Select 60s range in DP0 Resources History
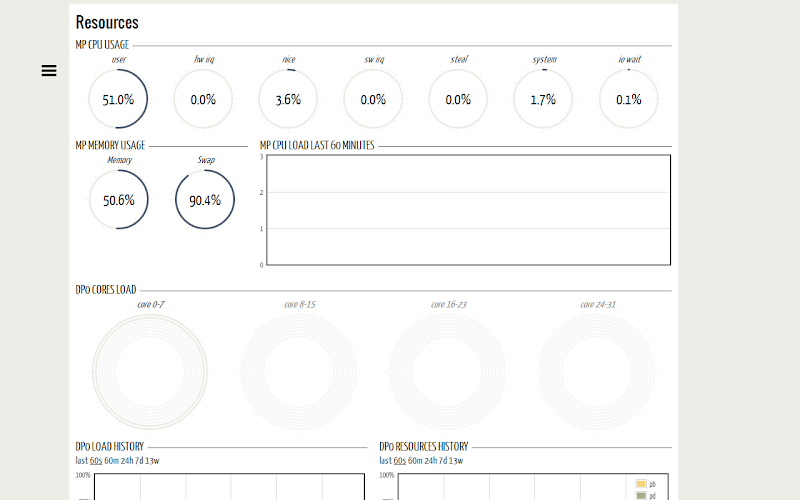Viewport: 800px width, 500px height. (x=399, y=461)
